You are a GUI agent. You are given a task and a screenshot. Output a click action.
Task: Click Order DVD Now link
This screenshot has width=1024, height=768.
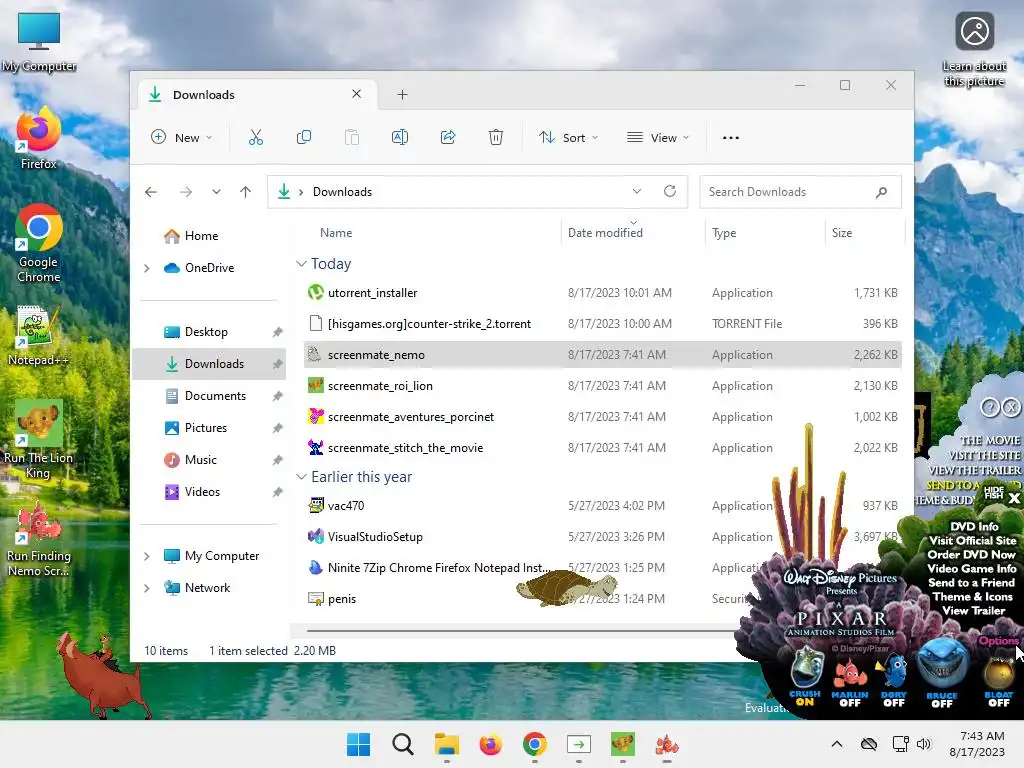(972, 554)
